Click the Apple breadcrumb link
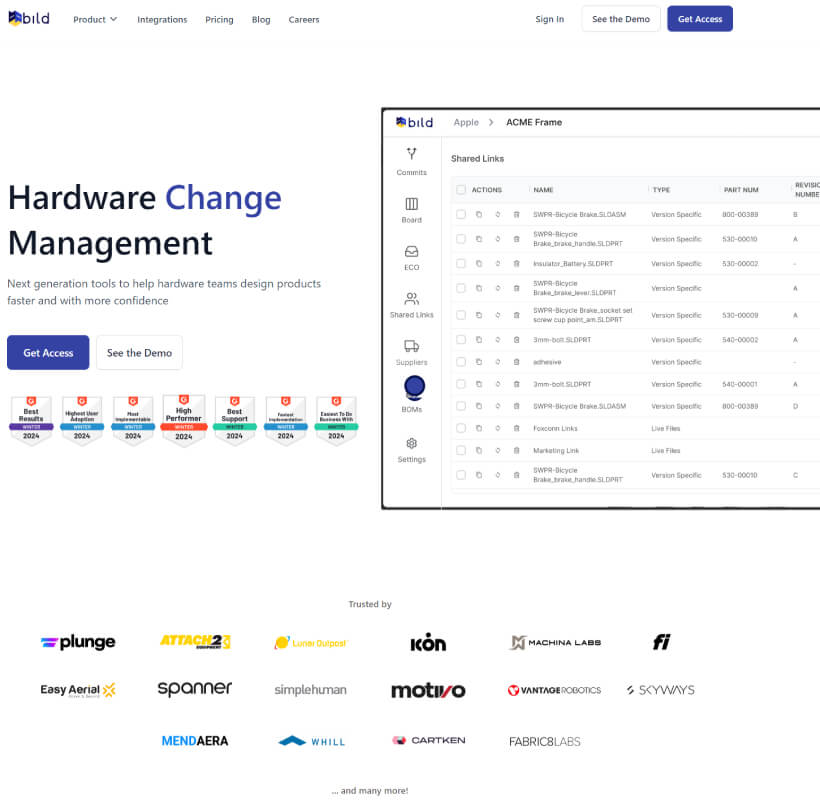This screenshot has height=800, width=820. coord(466,122)
